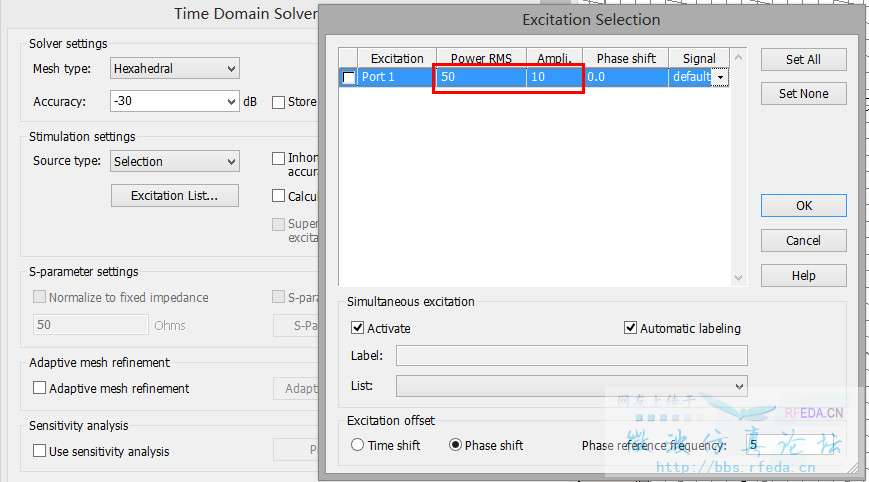Click the excitation list scrollbar up arrow

(738, 58)
